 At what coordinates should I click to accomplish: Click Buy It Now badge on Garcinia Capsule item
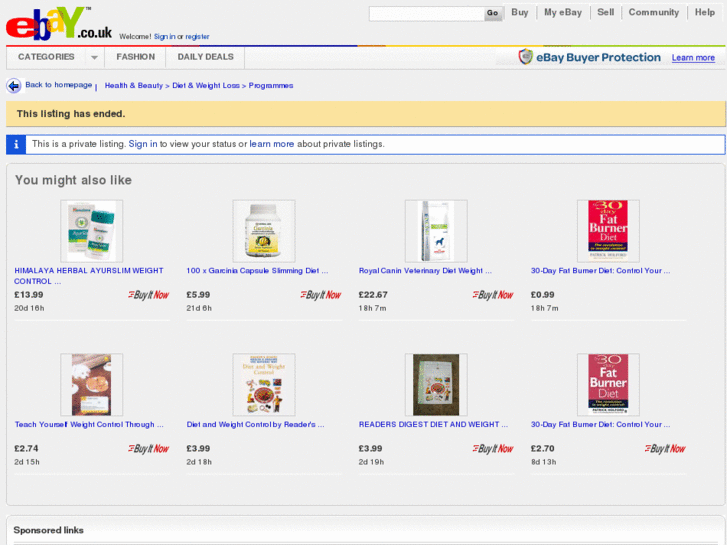(x=321, y=295)
